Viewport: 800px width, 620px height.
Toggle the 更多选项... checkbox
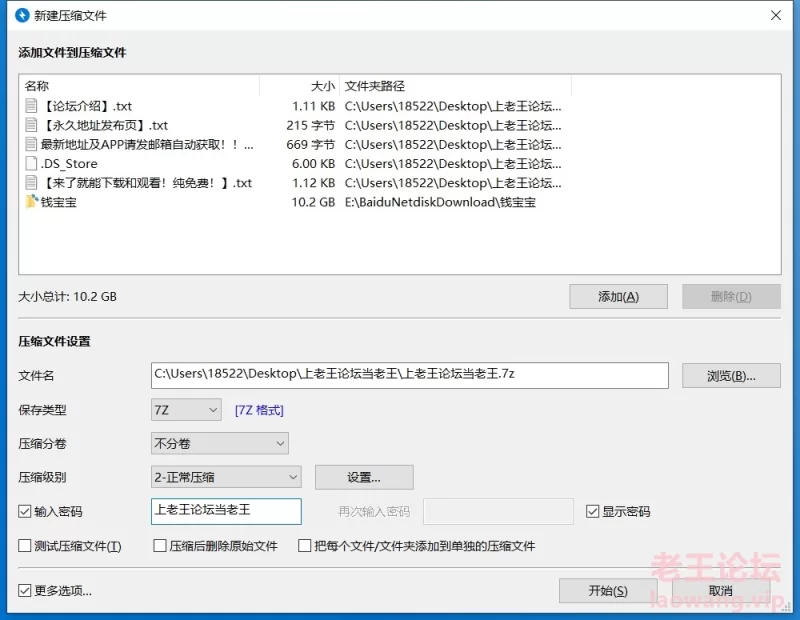click(24, 591)
